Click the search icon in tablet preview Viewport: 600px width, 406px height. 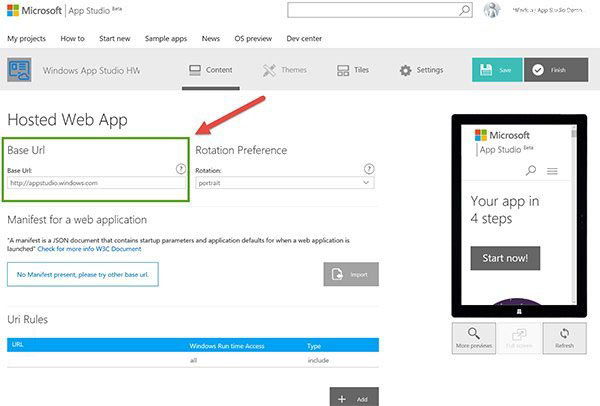click(531, 170)
